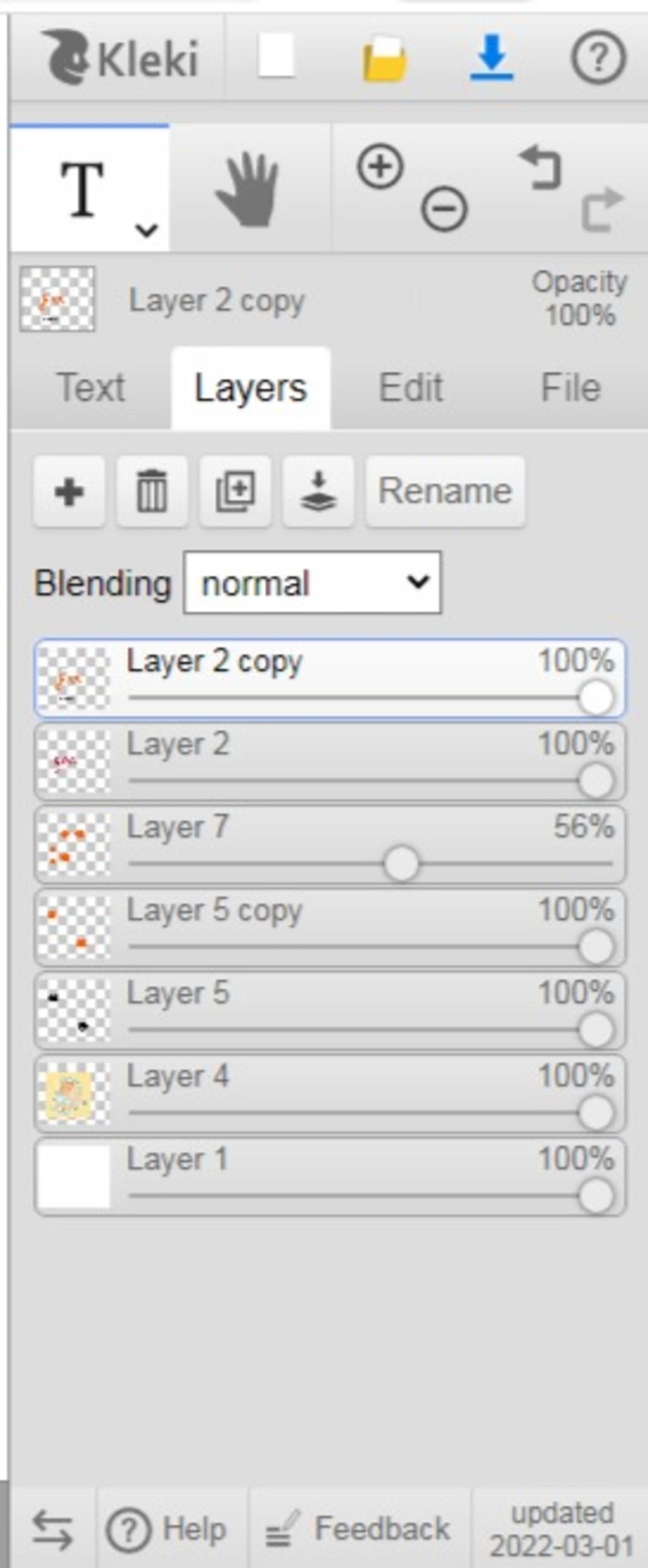Expand the Text tool chevron dropdown
Image resolution: width=648 pixels, height=1568 pixels.
146,230
